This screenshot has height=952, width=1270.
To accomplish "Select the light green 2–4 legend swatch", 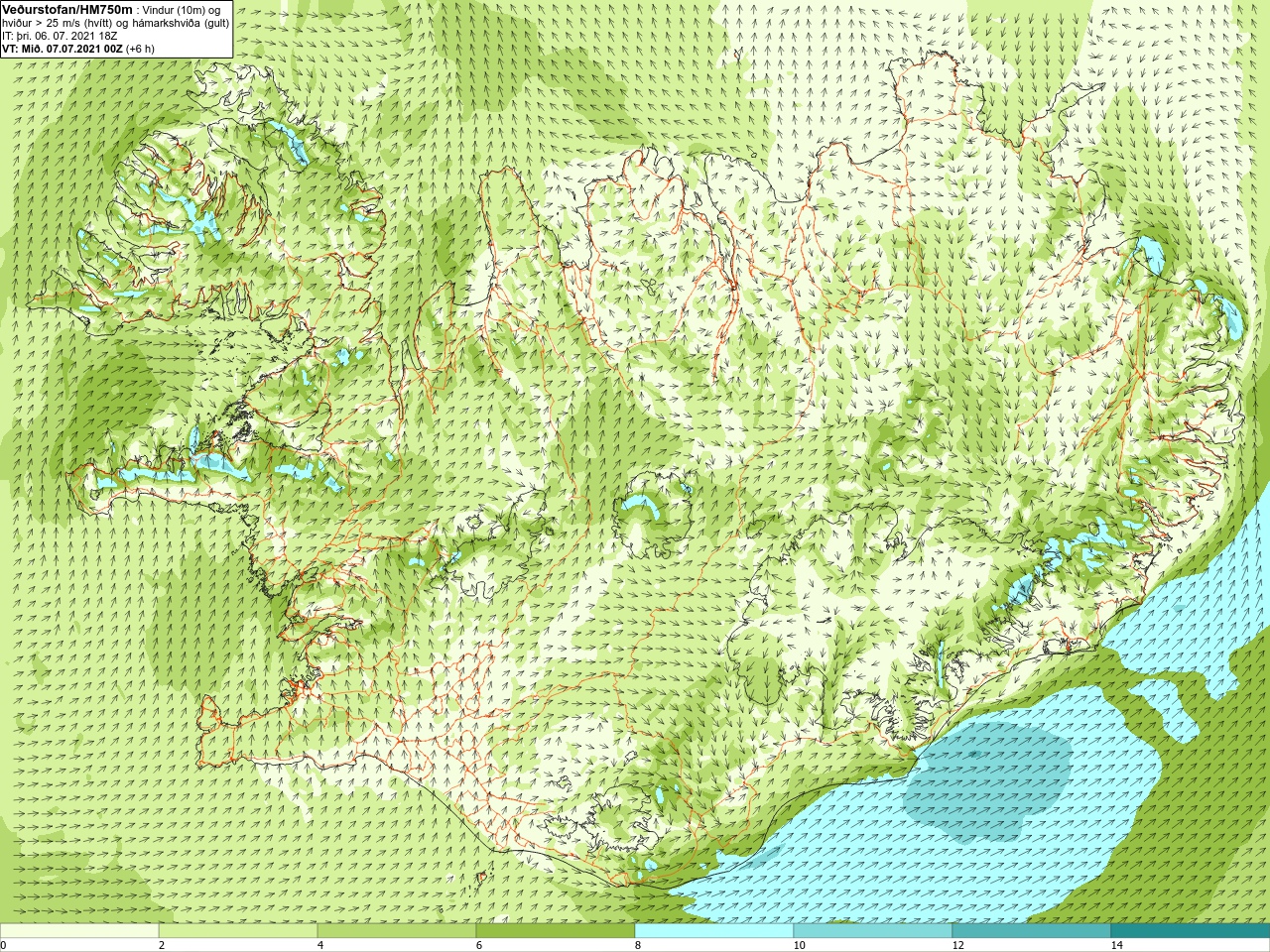I will pos(238,931).
